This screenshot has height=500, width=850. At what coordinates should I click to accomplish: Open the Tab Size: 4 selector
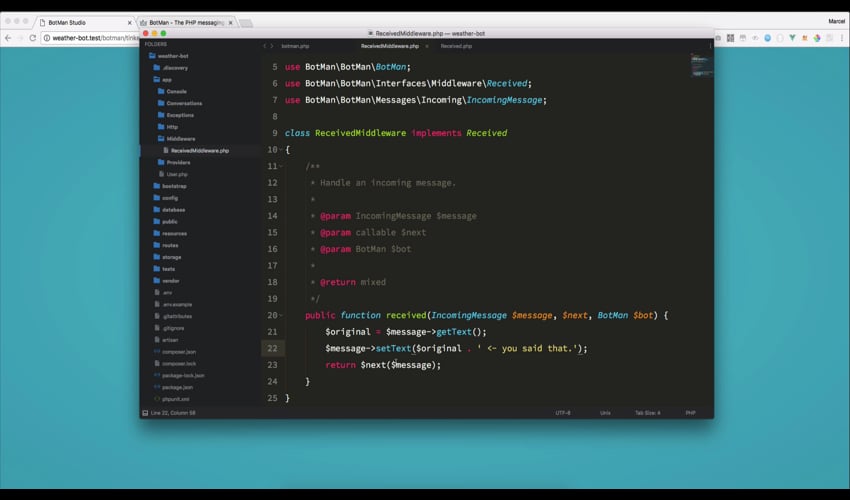point(648,413)
